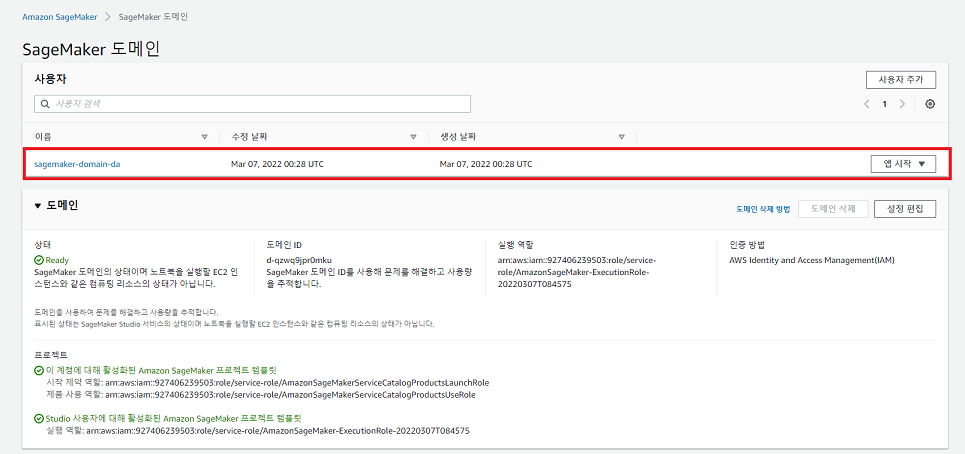Image resolution: width=965 pixels, height=454 pixels.
Task: Collapse the 도메인 section
Action: (39, 206)
